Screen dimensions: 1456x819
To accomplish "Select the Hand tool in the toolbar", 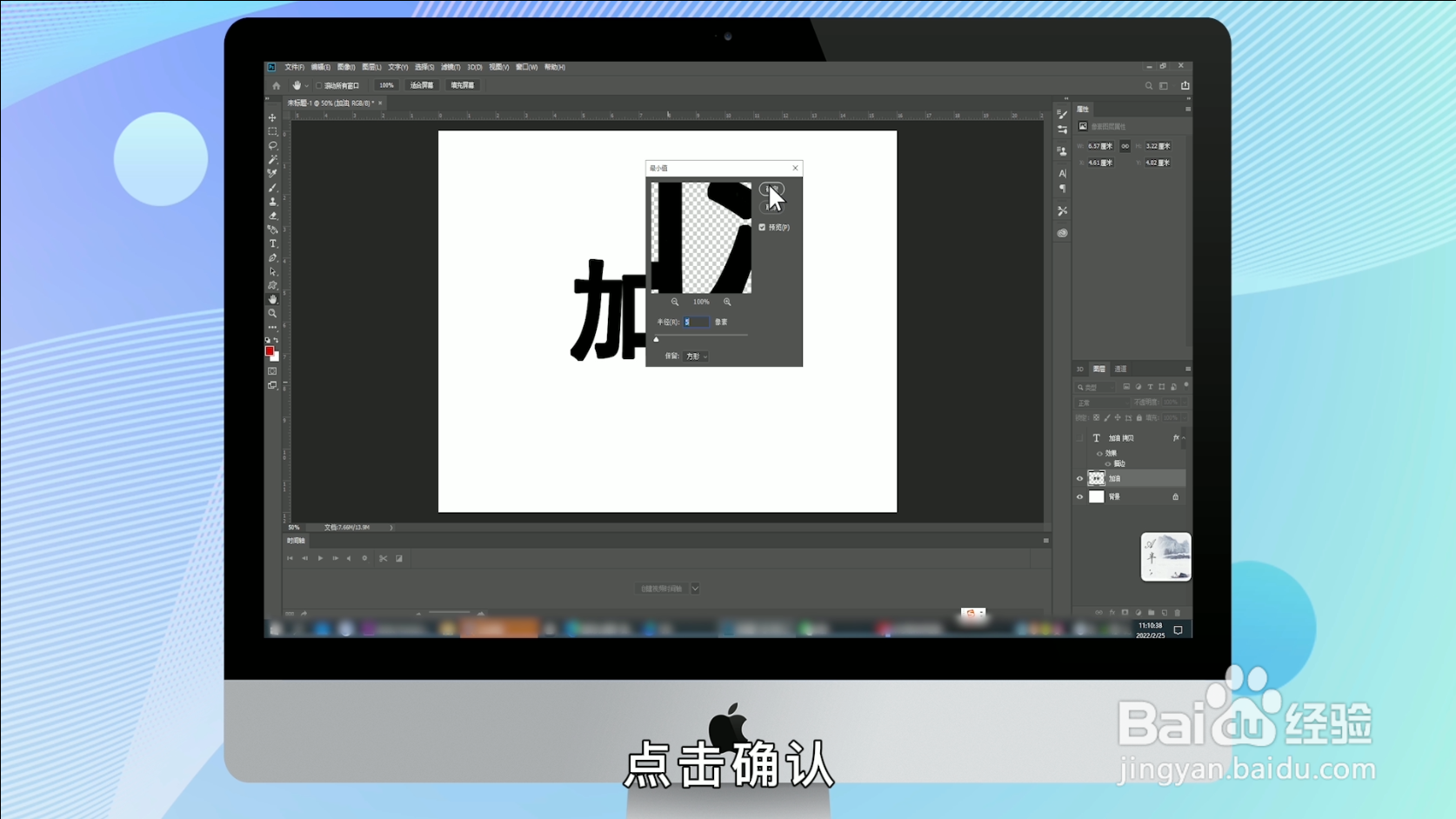I will [x=272, y=299].
